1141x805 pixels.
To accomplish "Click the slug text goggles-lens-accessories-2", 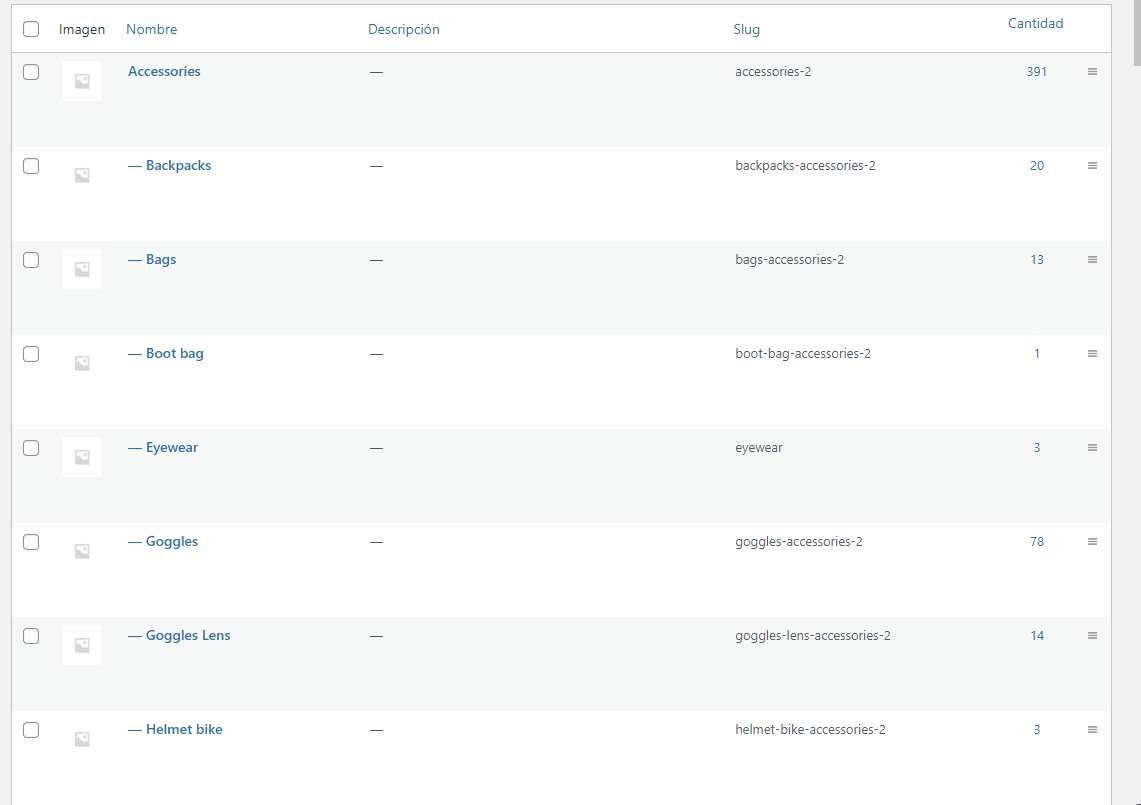I will (813, 635).
